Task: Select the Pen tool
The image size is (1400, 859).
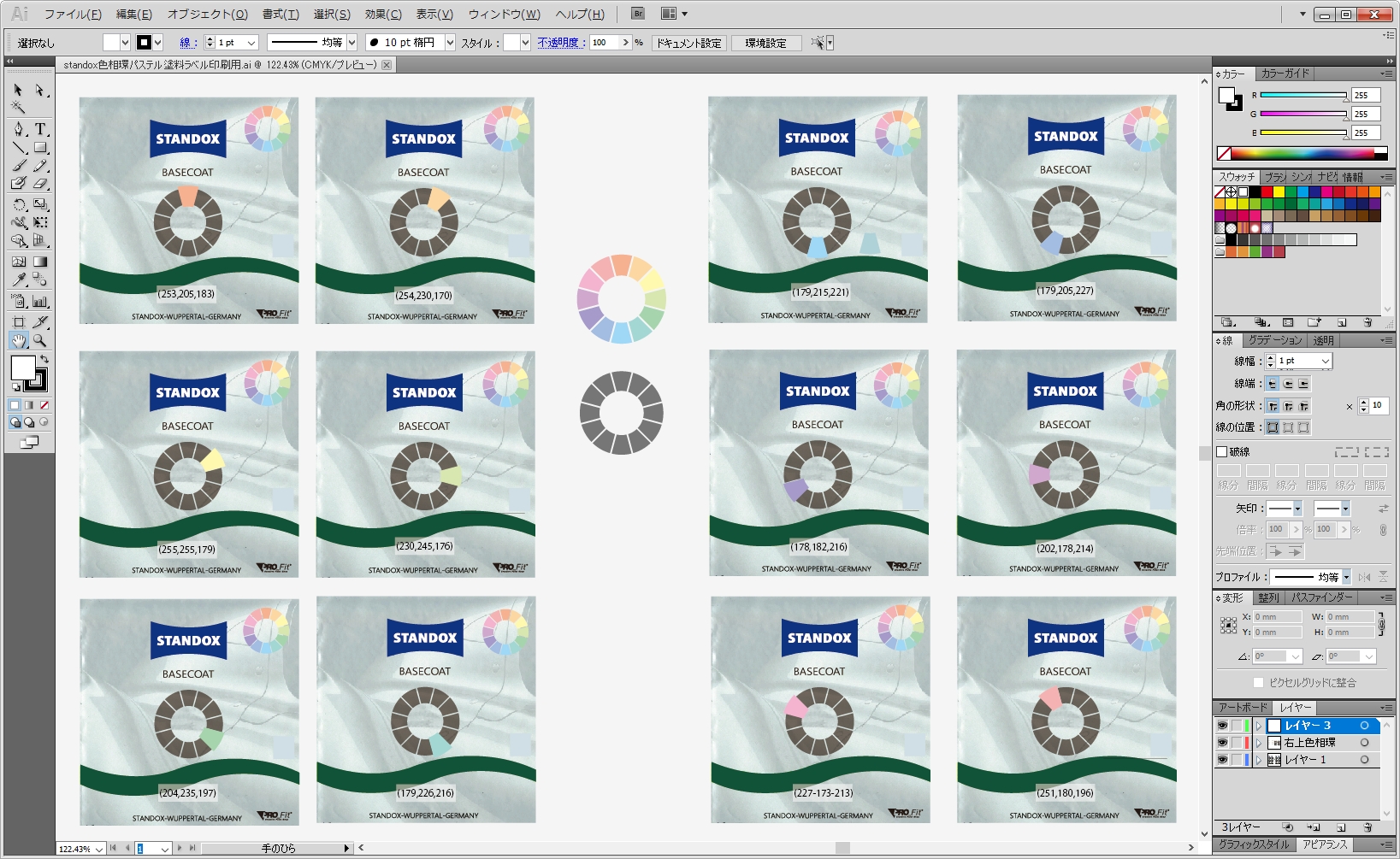Action: coord(19,129)
